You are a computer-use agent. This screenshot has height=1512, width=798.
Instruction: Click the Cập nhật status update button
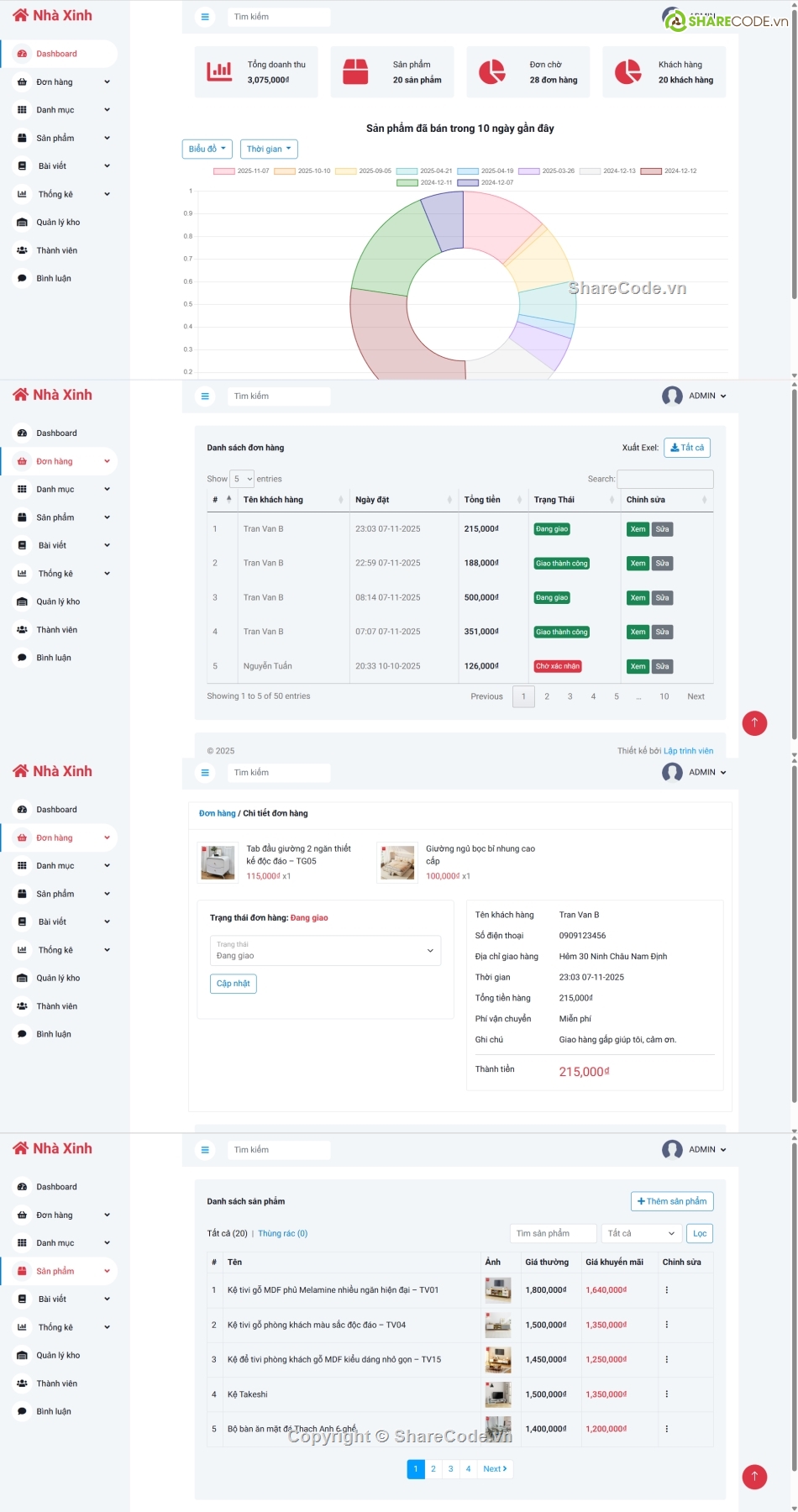[x=234, y=984]
